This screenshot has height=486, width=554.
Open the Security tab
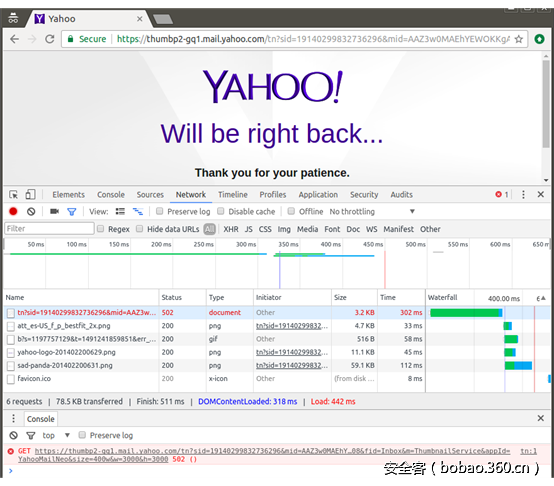(x=364, y=195)
